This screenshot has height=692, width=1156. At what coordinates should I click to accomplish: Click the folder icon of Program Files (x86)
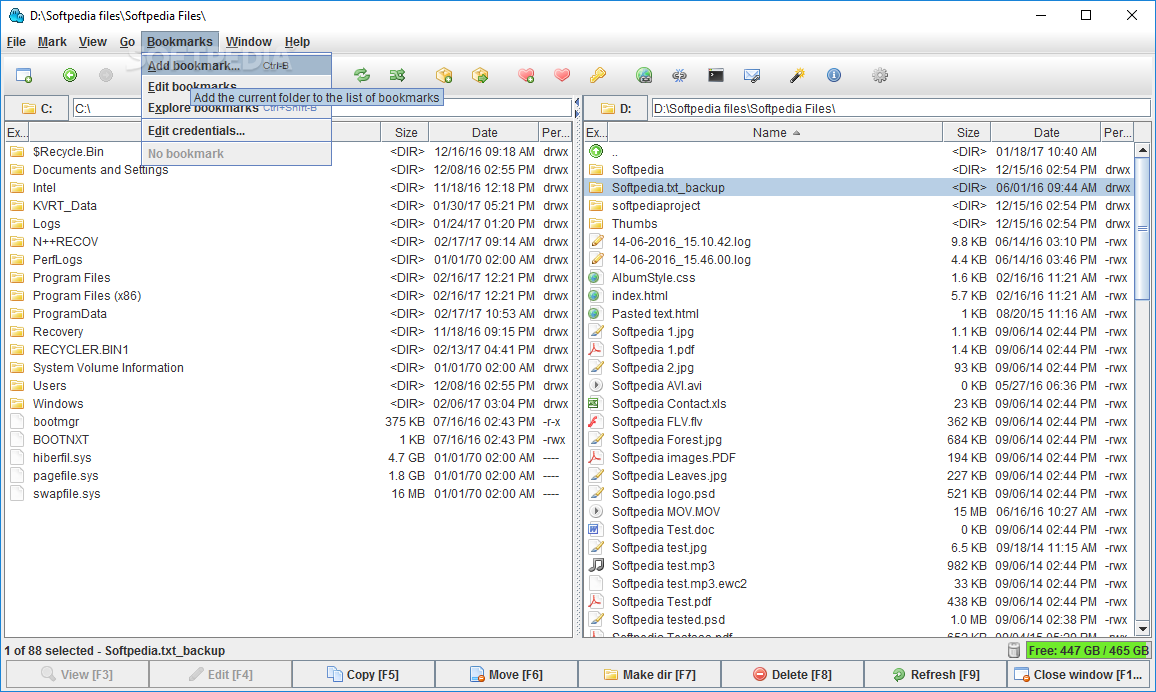point(17,296)
